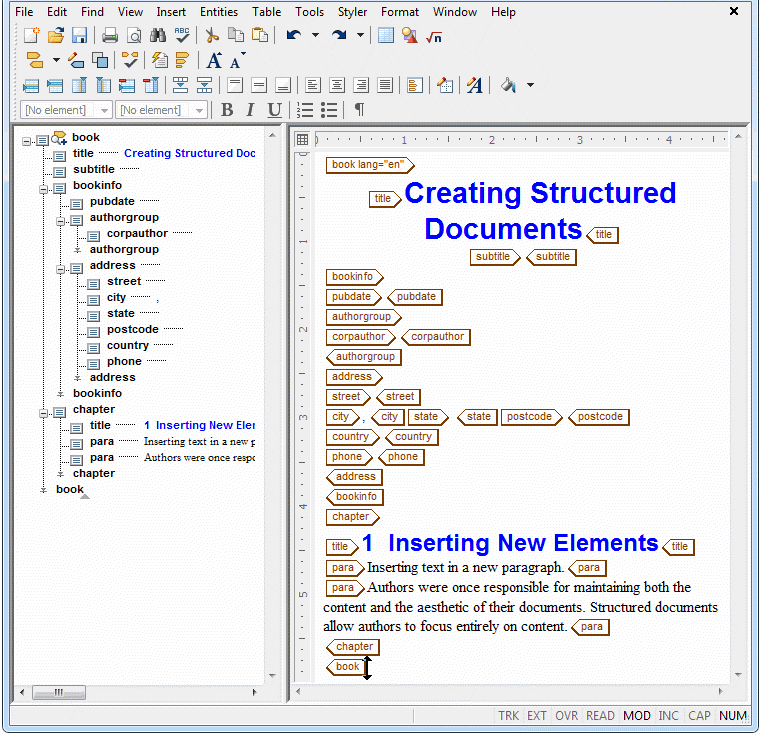Viewport: 761px width, 735px height.
Task: Click the postcode start tag
Action: 532,417
